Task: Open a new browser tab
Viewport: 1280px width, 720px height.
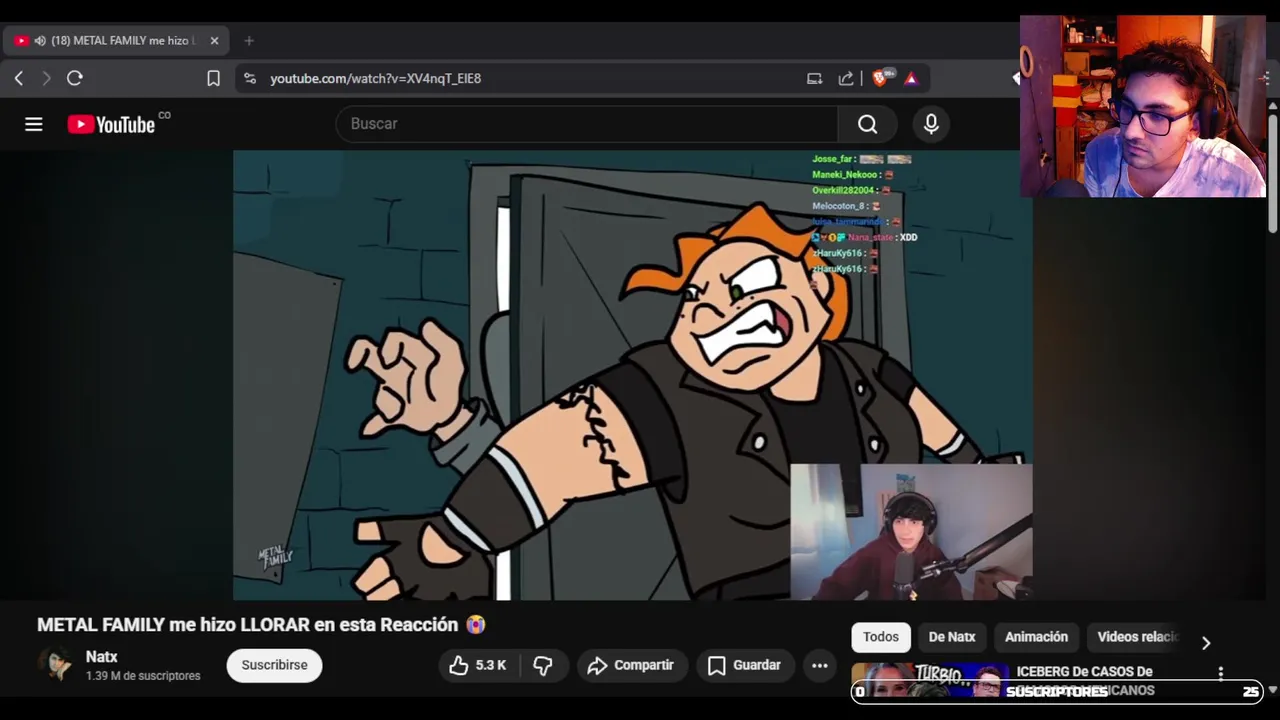Action: tap(249, 41)
